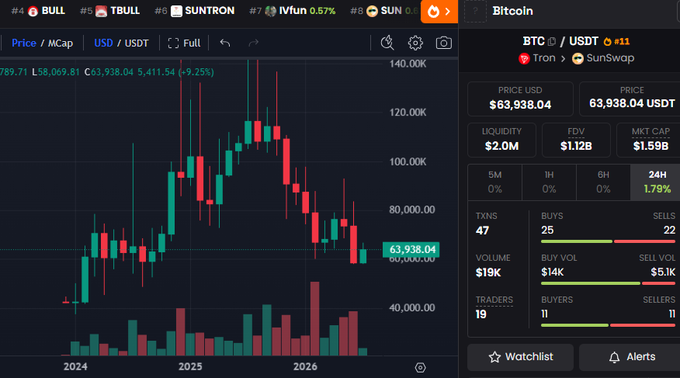Click the BTC / USDT pair title
Screen dimensions: 680x378
[560, 42]
